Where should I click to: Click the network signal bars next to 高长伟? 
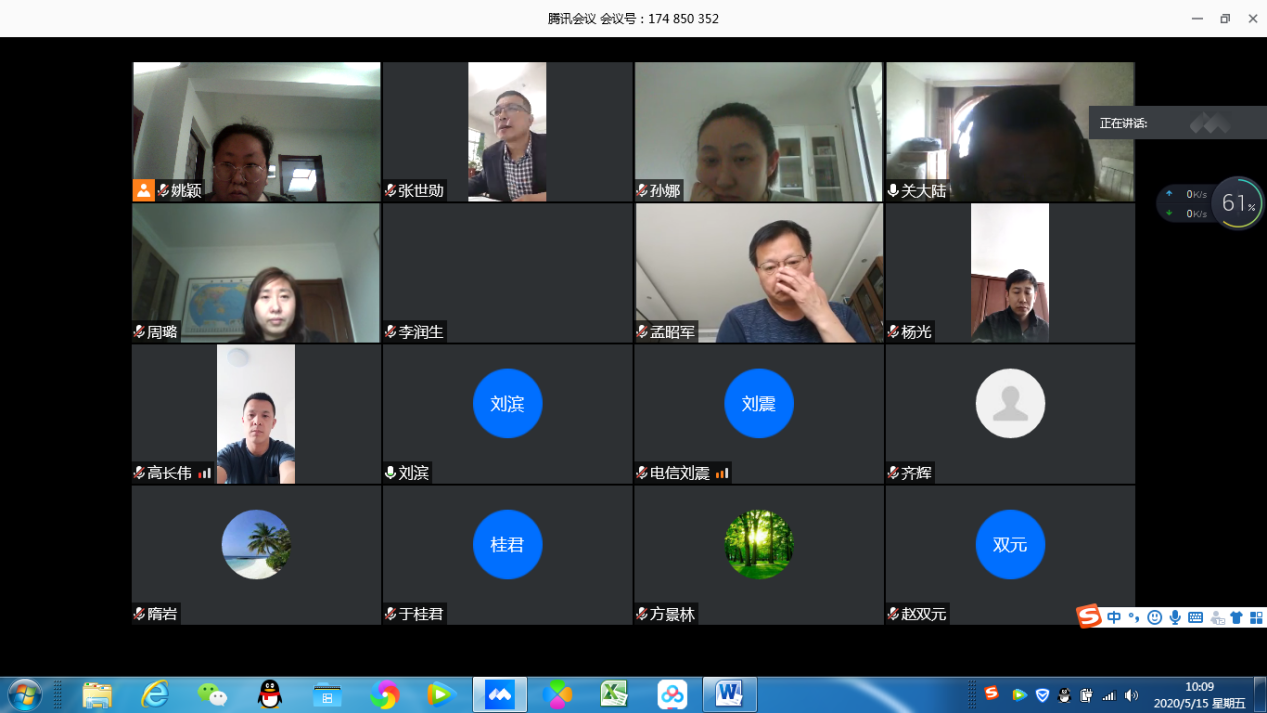coord(204,473)
